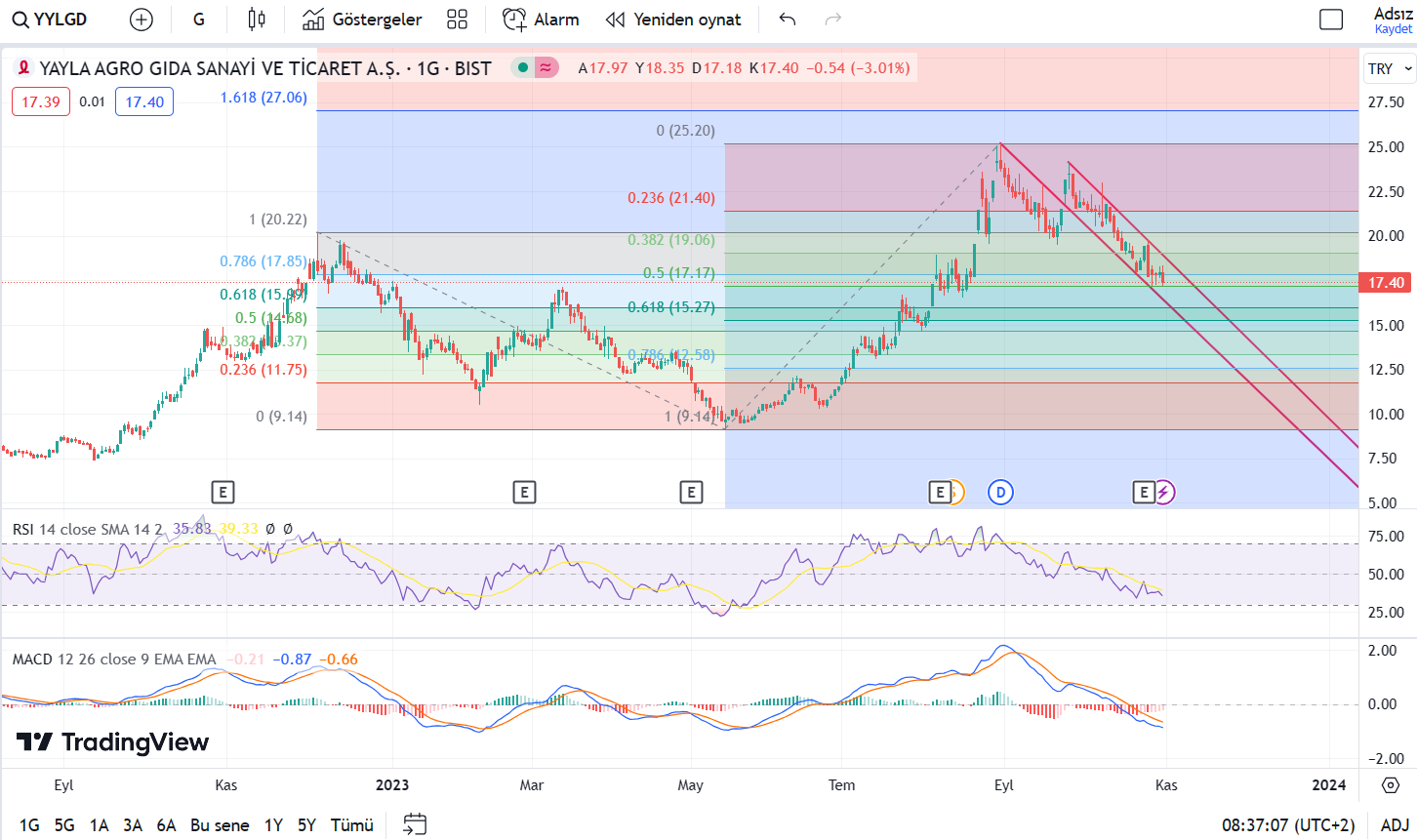Viewport: 1417px width, 840px height.
Task: Toggle the ADJ adjusted data setting
Action: tap(1395, 825)
